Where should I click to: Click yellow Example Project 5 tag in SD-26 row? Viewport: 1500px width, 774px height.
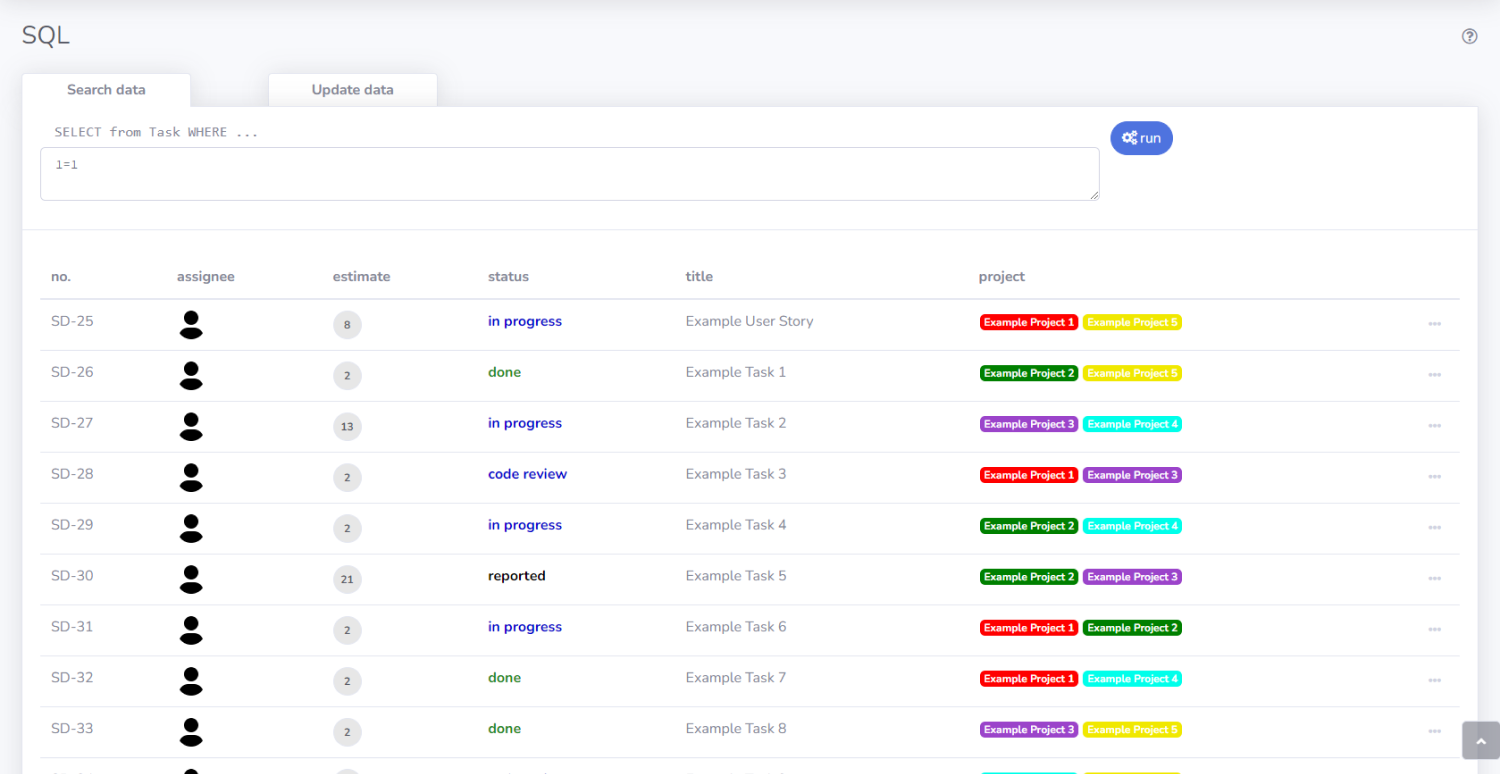tap(1133, 373)
